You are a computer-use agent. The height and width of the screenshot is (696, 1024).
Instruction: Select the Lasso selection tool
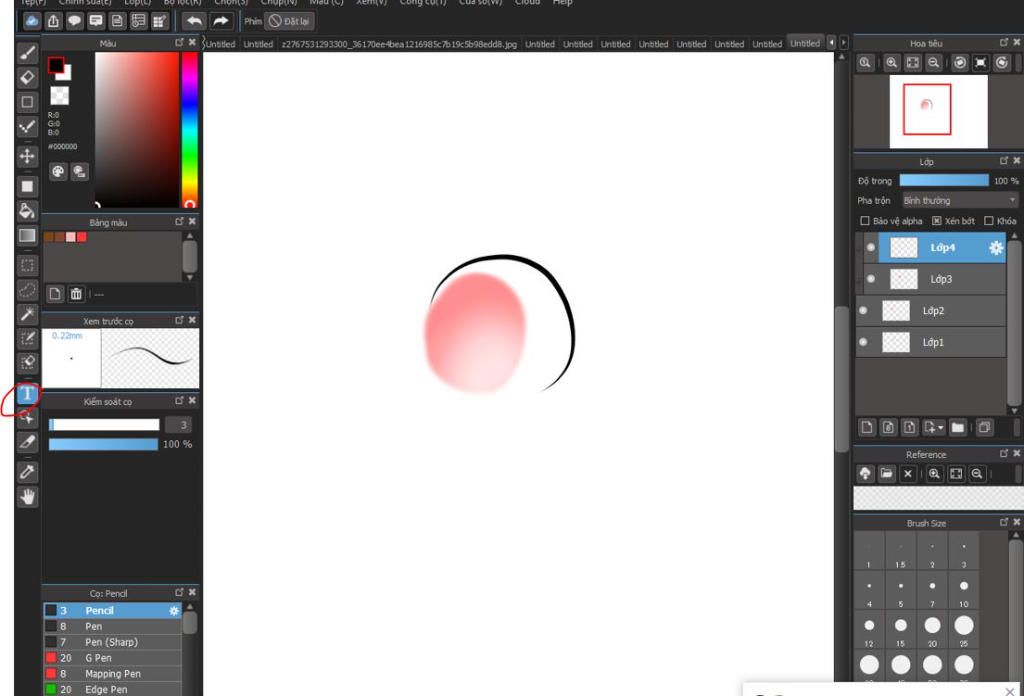(27, 289)
